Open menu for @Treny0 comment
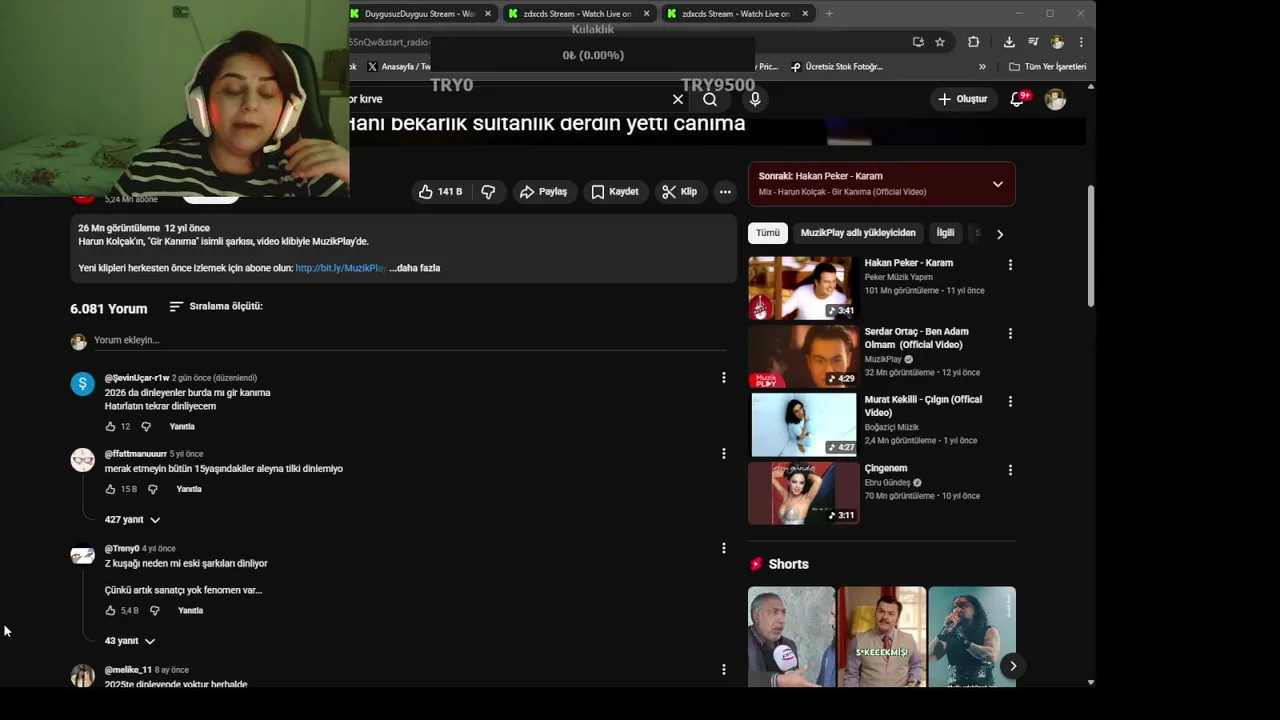Screen dimensions: 1280x720 [x=724, y=548]
